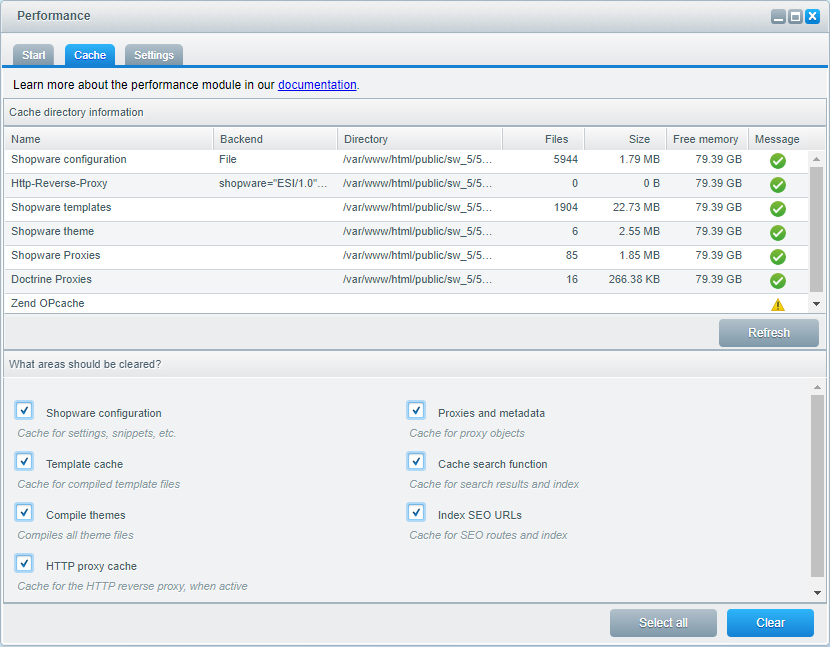The width and height of the screenshot is (830, 647).
Task: Click the shopware="ESI/1.0" backend cell
Action: [274, 183]
